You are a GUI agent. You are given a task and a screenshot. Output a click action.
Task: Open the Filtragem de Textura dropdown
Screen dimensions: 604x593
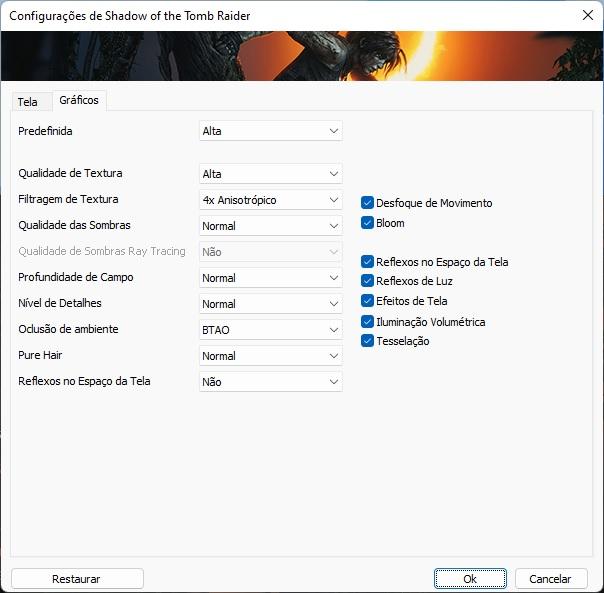pos(270,200)
